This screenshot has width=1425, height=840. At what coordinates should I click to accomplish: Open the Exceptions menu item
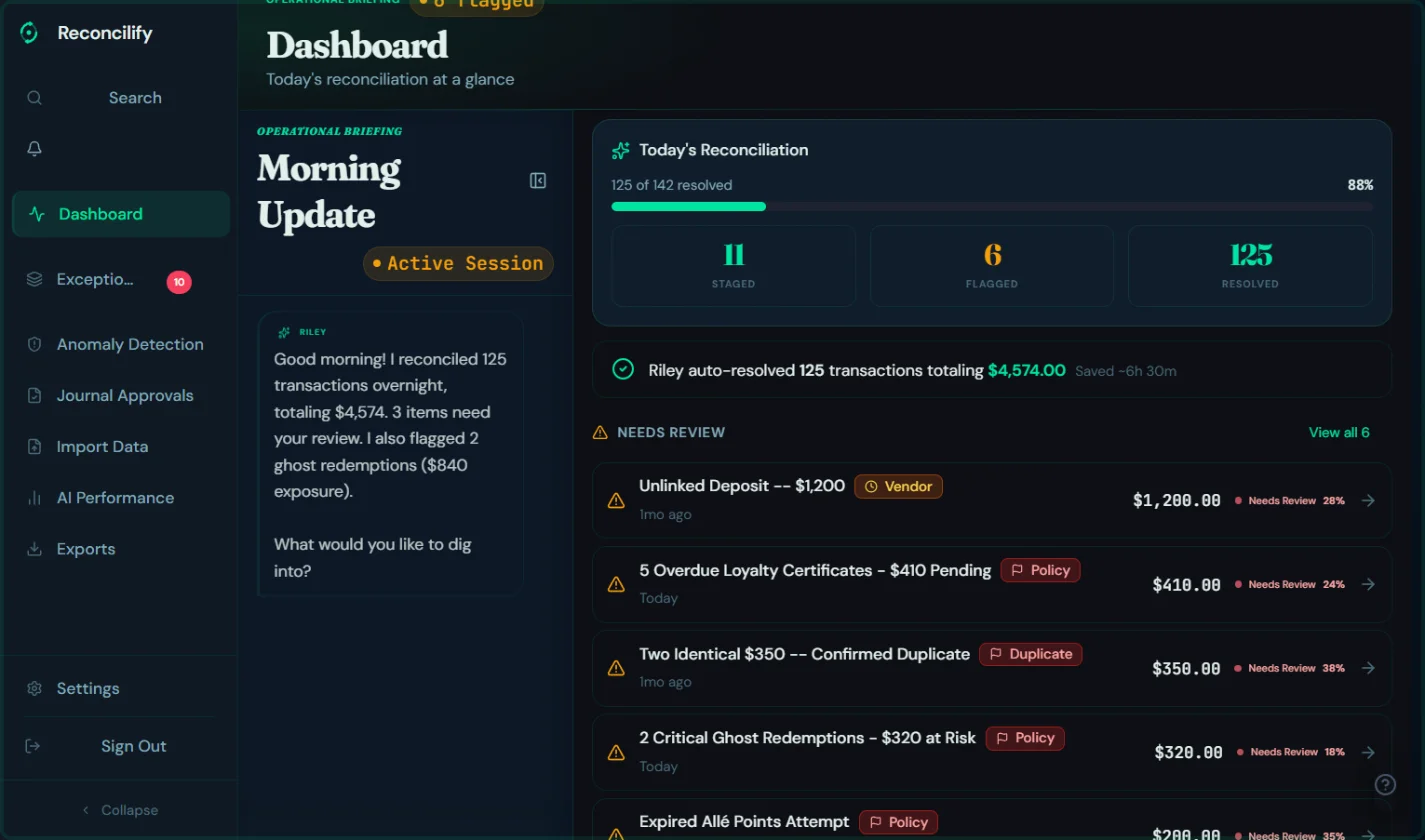point(95,280)
